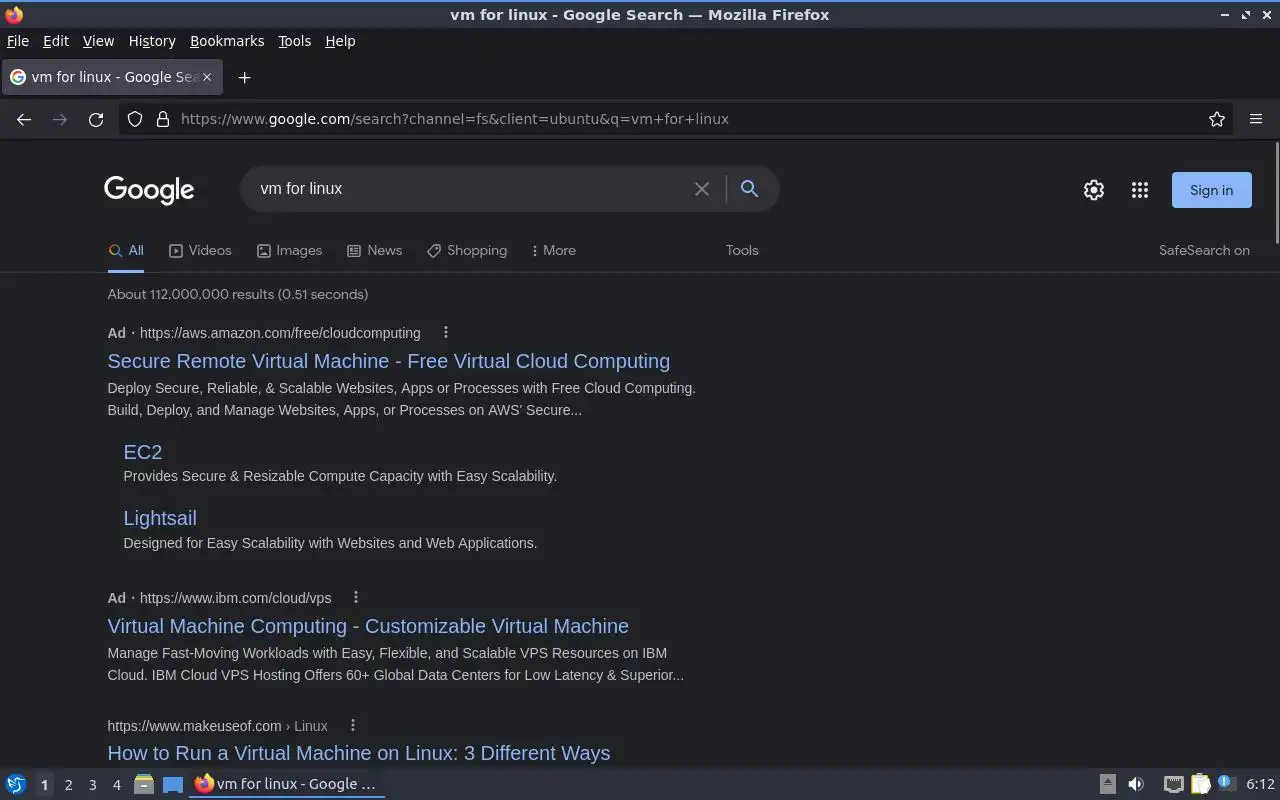Switch to workspace 2 in pager

pyautogui.click(x=69, y=785)
